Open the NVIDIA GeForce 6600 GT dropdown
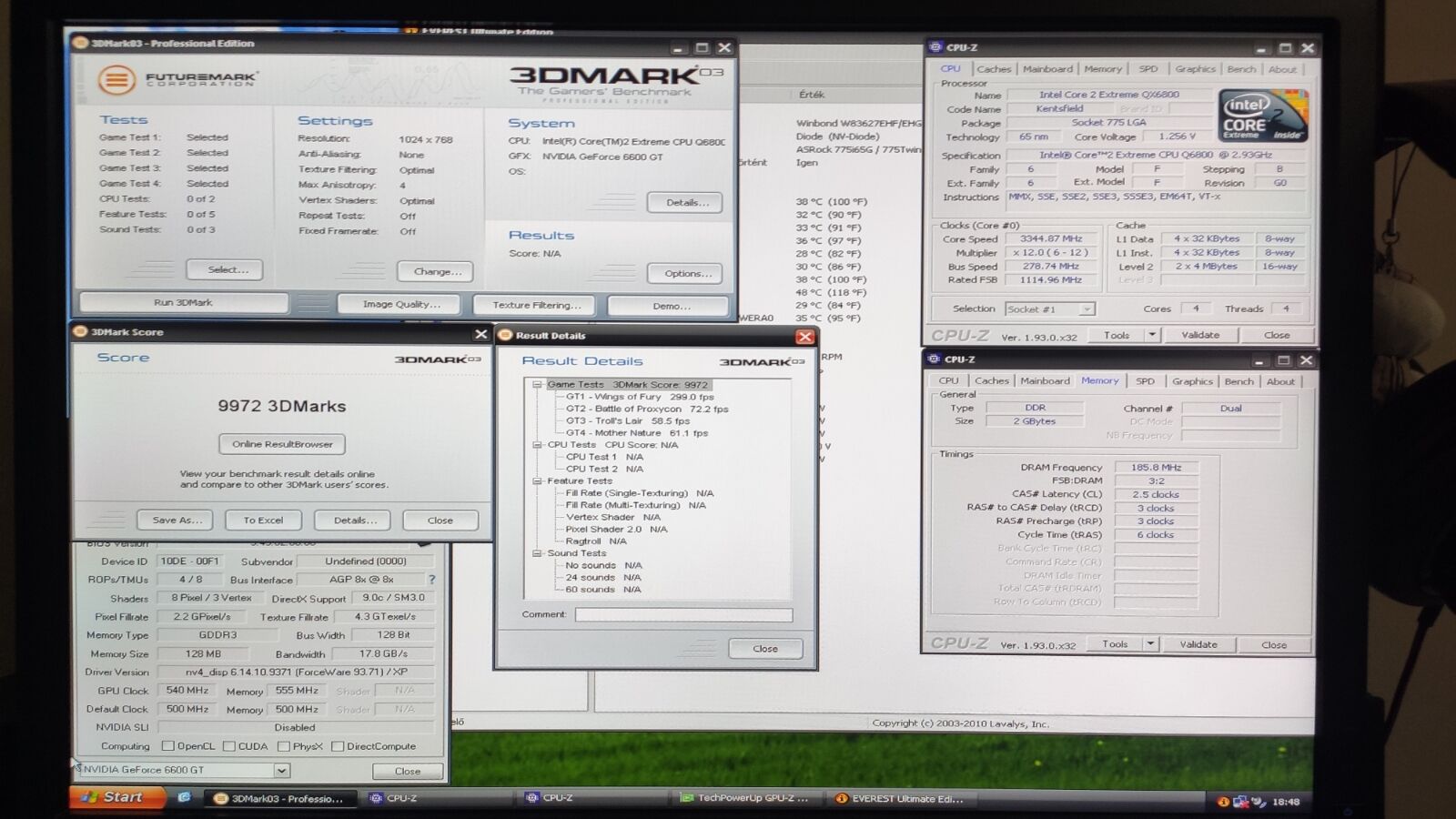Image resolution: width=1456 pixels, height=819 pixels. tap(281, 771)
